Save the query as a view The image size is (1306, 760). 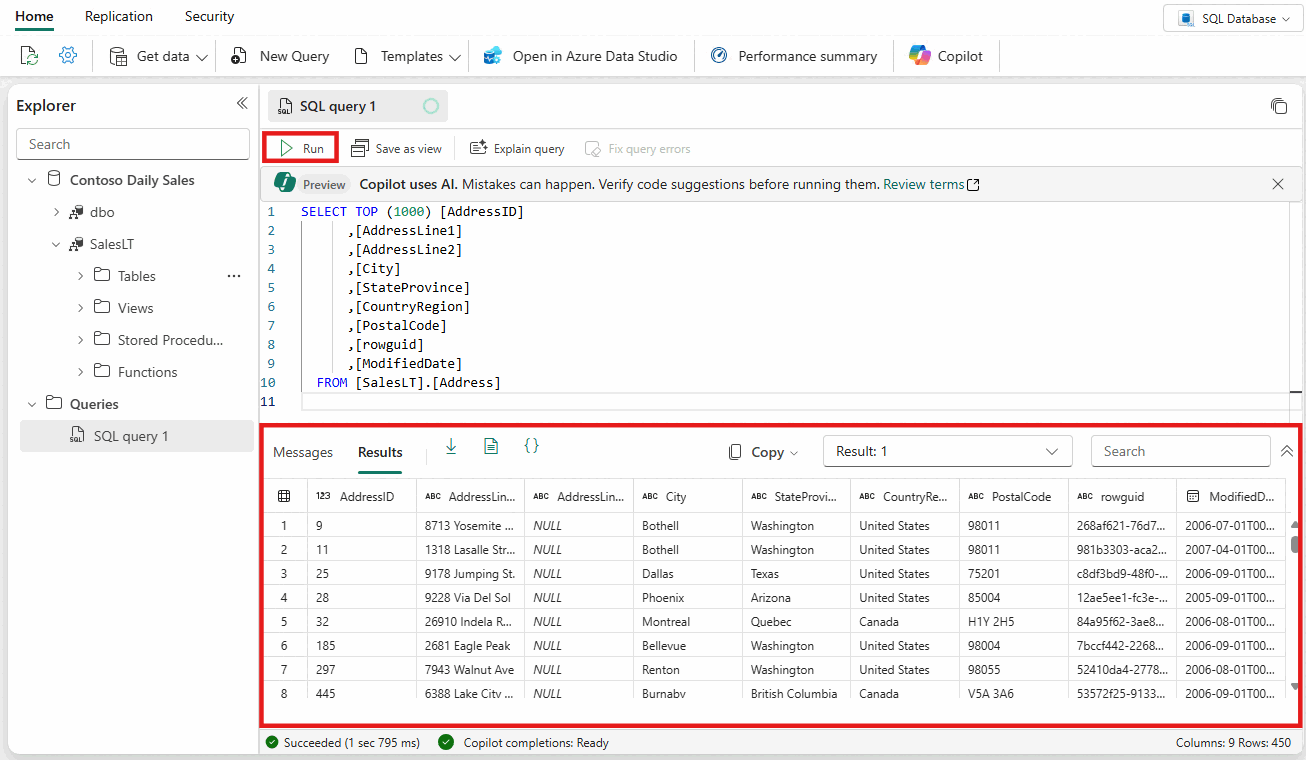point(397,148)
